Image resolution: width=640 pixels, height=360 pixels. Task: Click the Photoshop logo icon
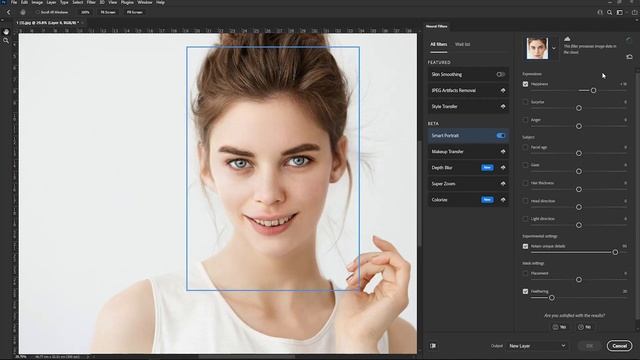click(x=4, y=2)
